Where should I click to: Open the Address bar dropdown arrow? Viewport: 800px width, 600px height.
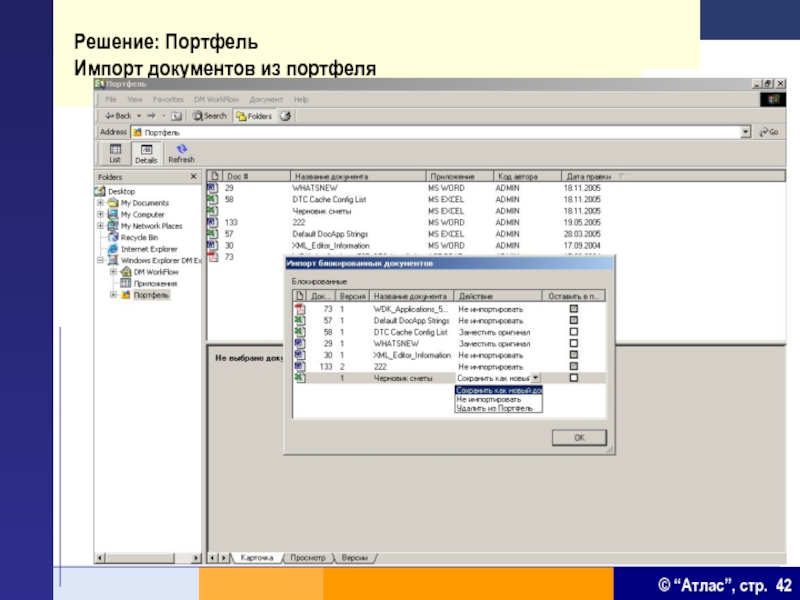coord(745,132)
